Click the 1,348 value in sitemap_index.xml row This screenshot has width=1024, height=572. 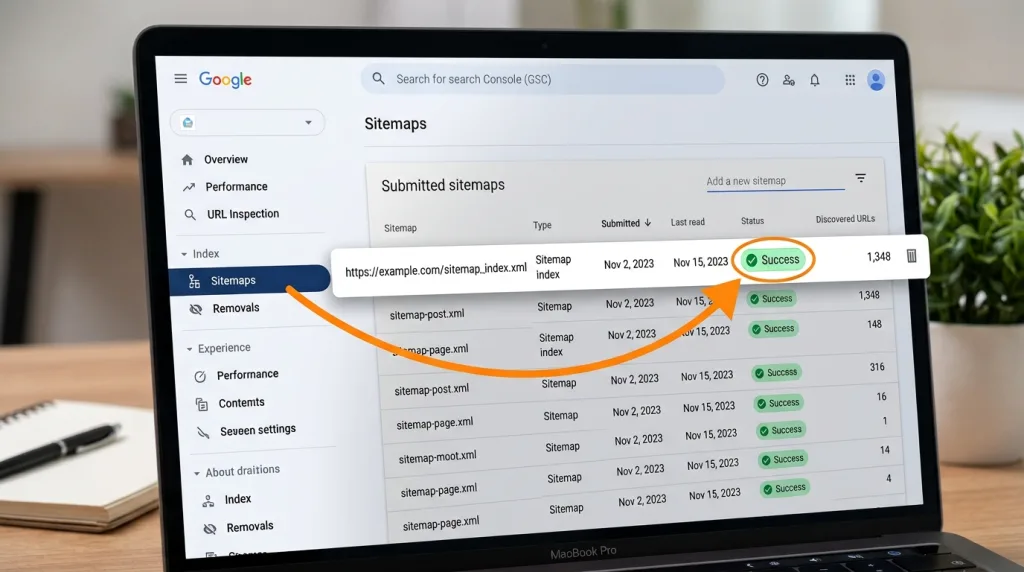pos(878,257)
